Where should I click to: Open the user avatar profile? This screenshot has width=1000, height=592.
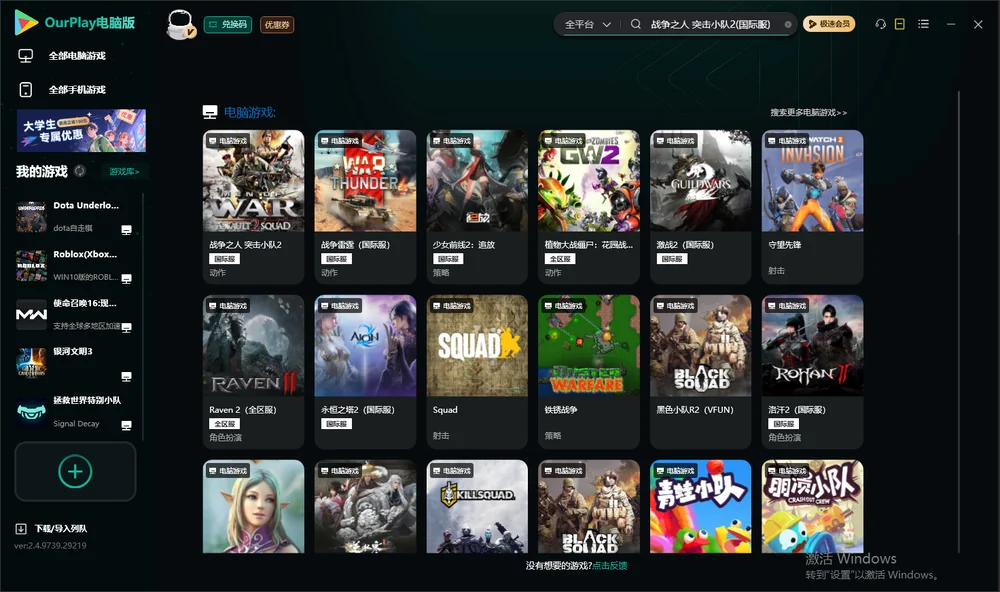coord(180,24)
